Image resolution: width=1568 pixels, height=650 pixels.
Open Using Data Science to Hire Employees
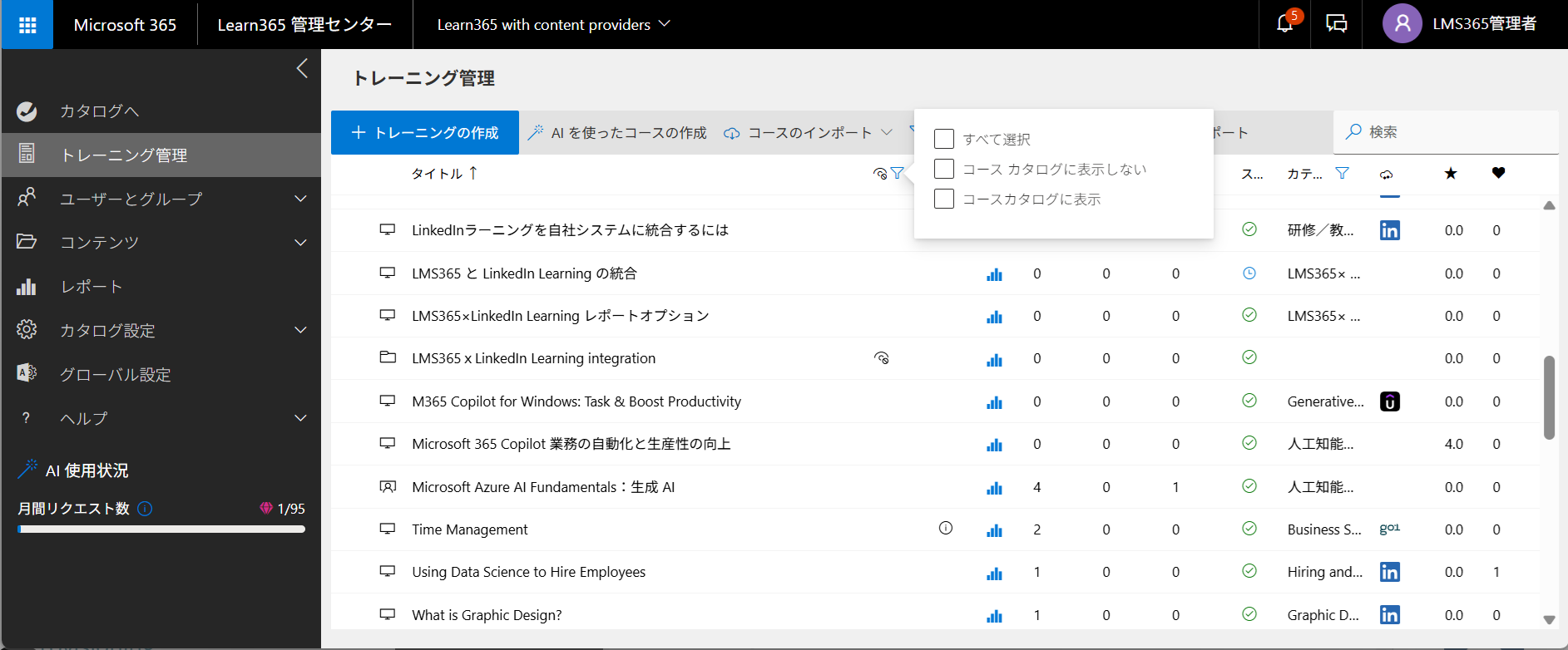[x=528, y=572]
